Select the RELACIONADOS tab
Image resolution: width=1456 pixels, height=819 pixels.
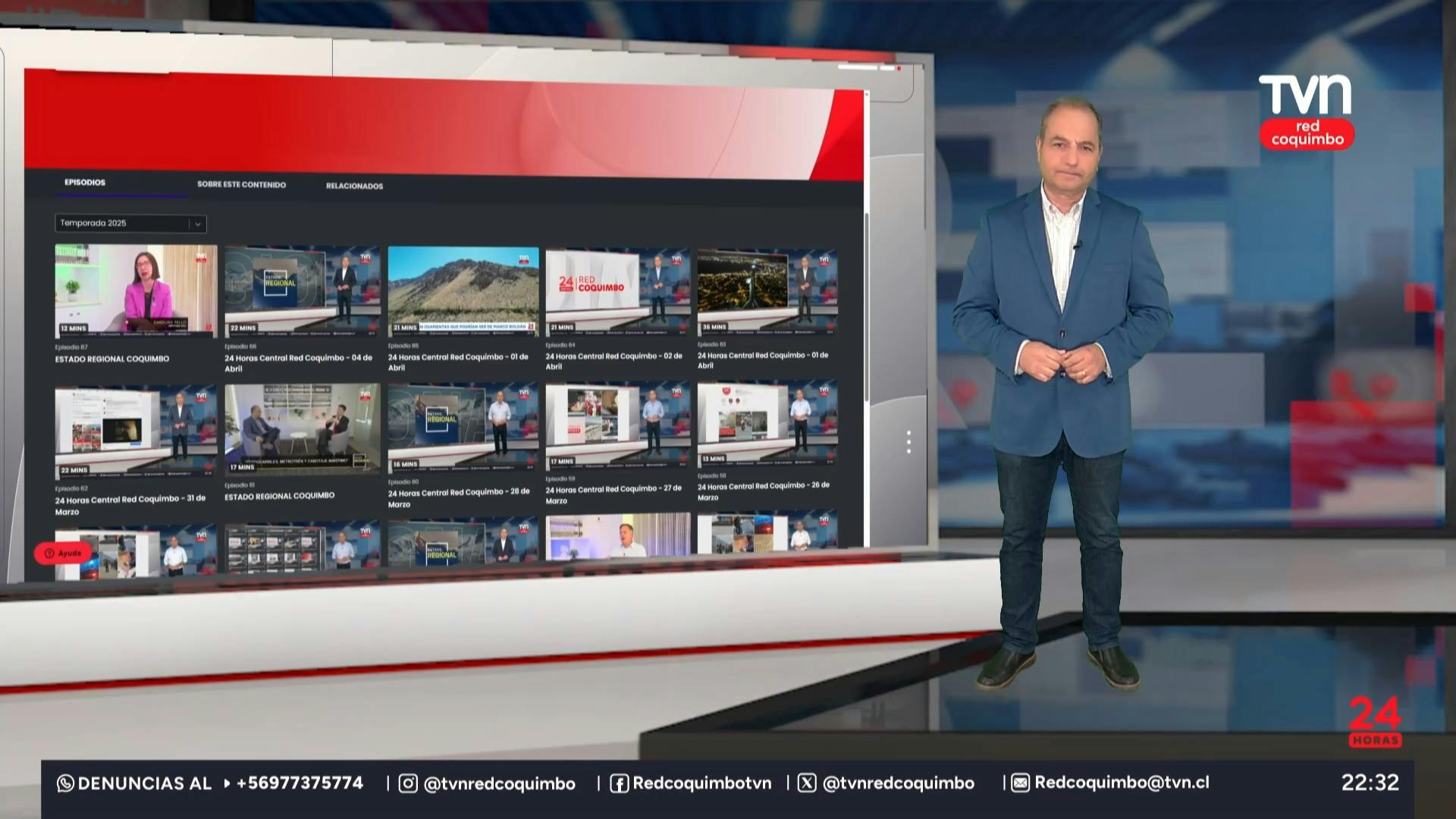(354, 186)
